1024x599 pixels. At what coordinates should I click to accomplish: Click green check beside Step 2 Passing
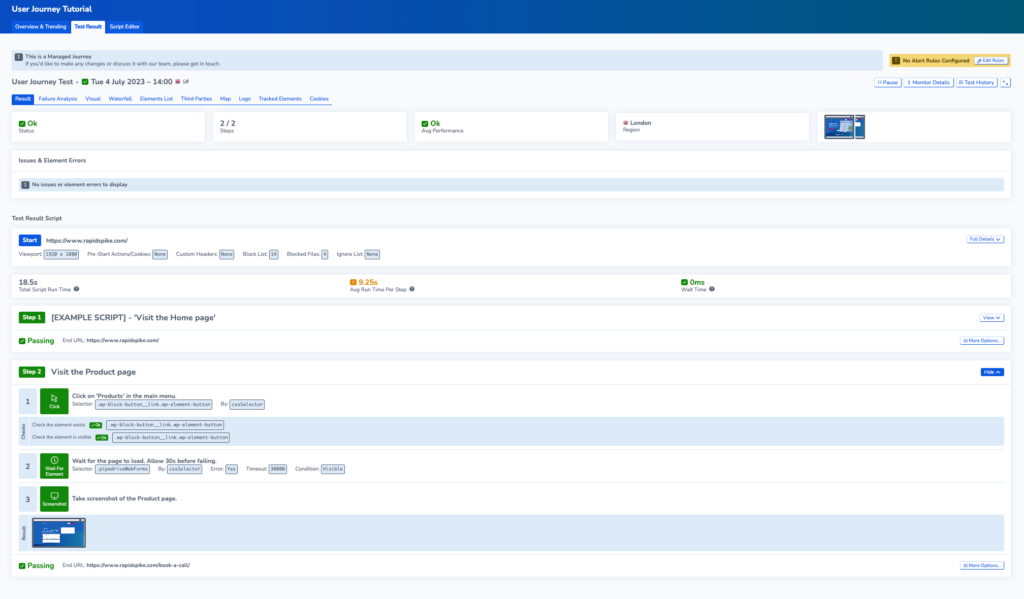click(x=22, y=566)
